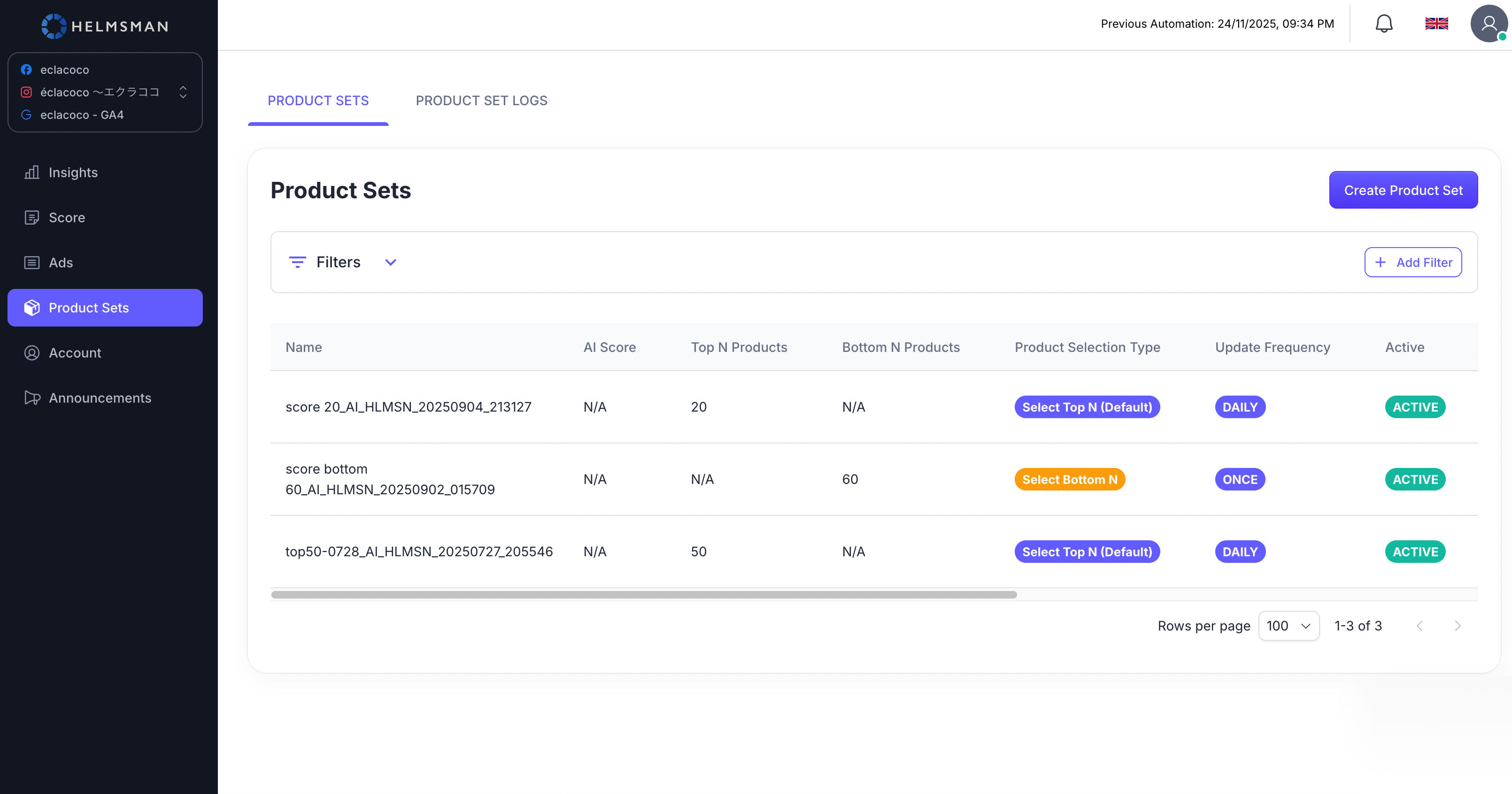Click the Add Filter button
Image resolution: width=1512 pixels, height=794 pixels.
(x=1412, y=262)
